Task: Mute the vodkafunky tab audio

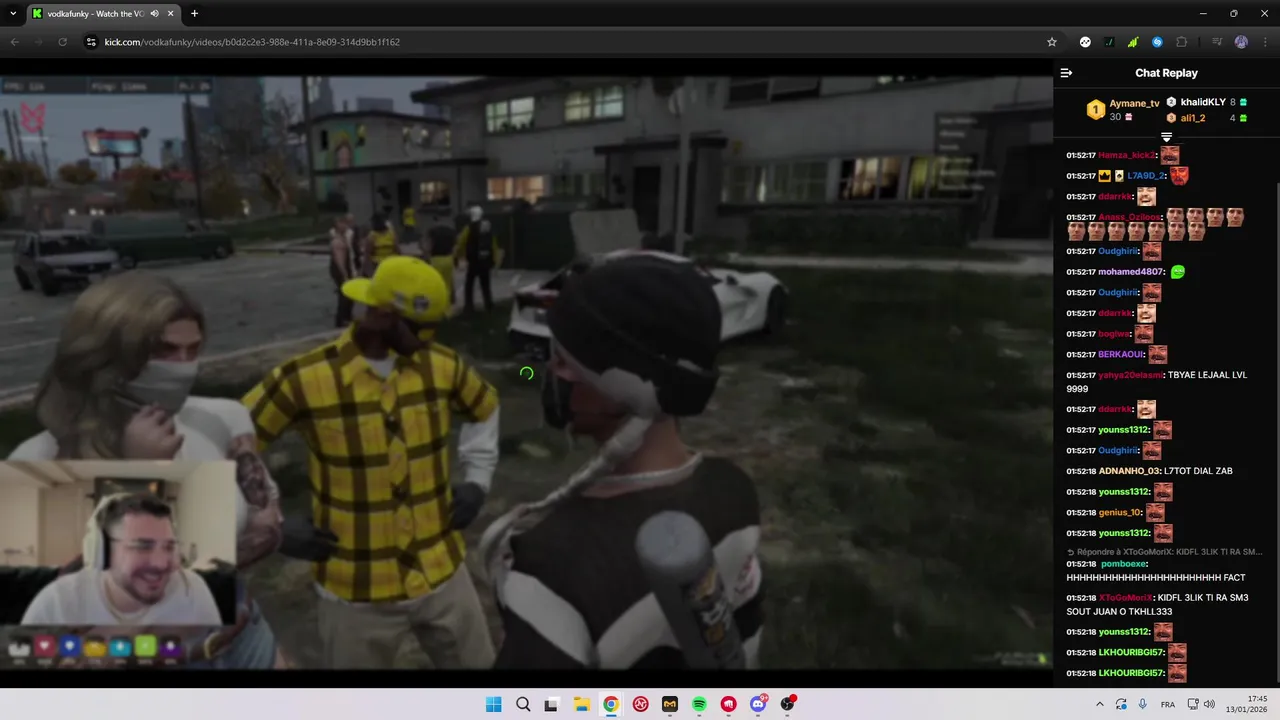Action: tap(154, 14)
